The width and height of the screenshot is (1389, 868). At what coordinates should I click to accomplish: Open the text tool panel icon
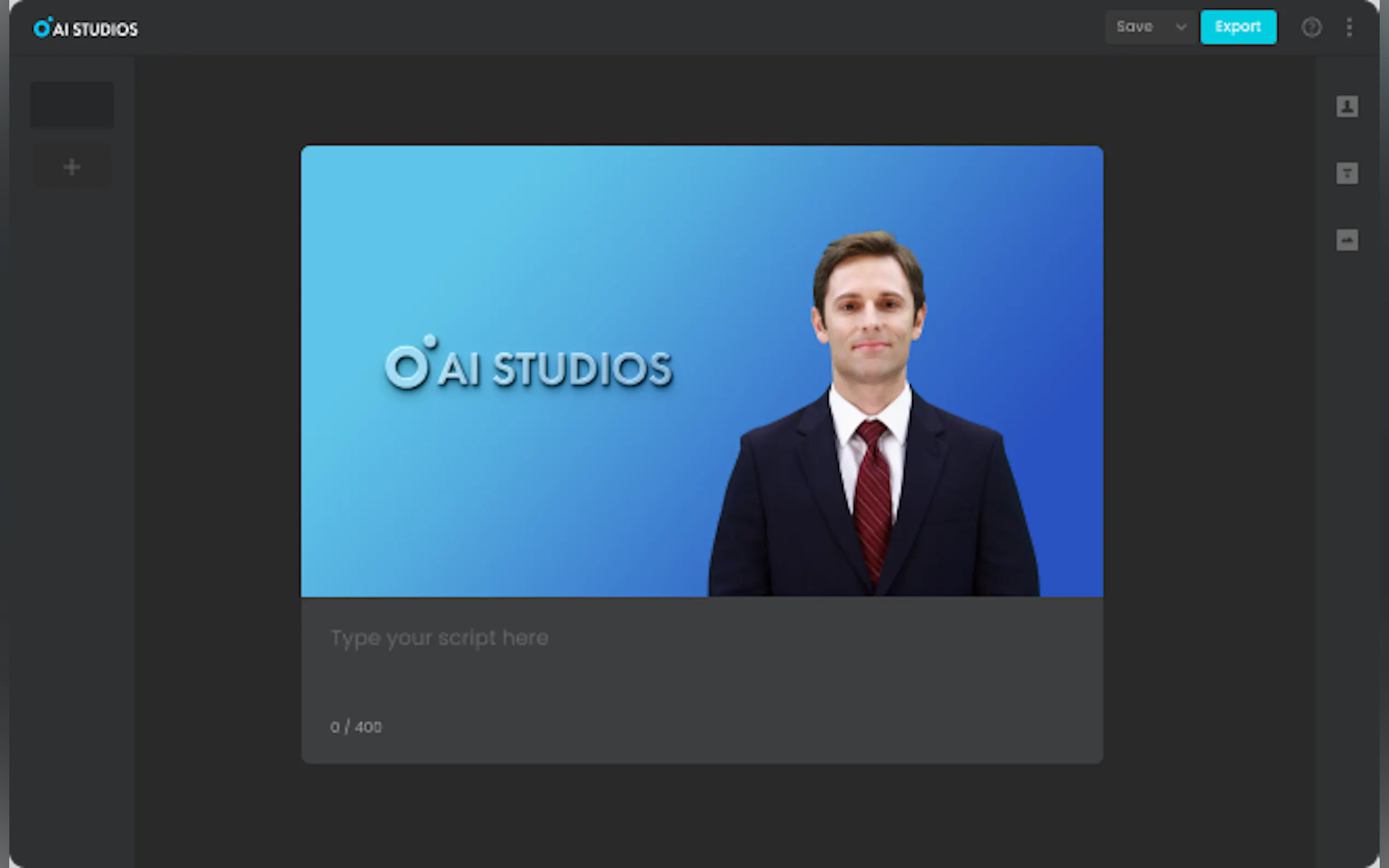click(x=1346, y=173)
